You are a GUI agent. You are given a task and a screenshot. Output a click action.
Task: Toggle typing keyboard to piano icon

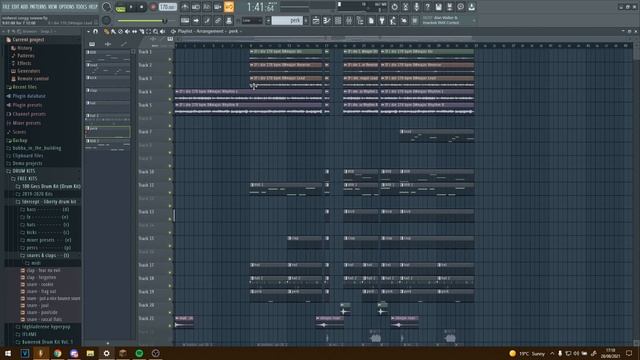tap(185, 20)
